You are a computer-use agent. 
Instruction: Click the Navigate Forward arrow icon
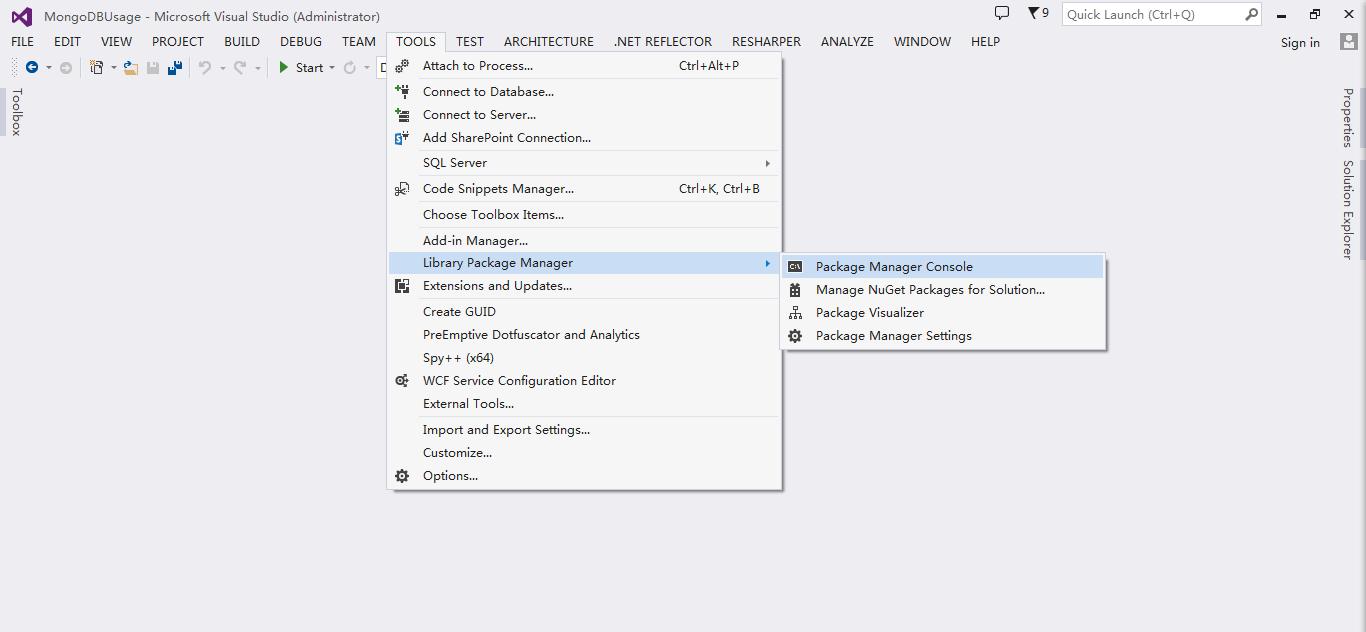point(66,67)
